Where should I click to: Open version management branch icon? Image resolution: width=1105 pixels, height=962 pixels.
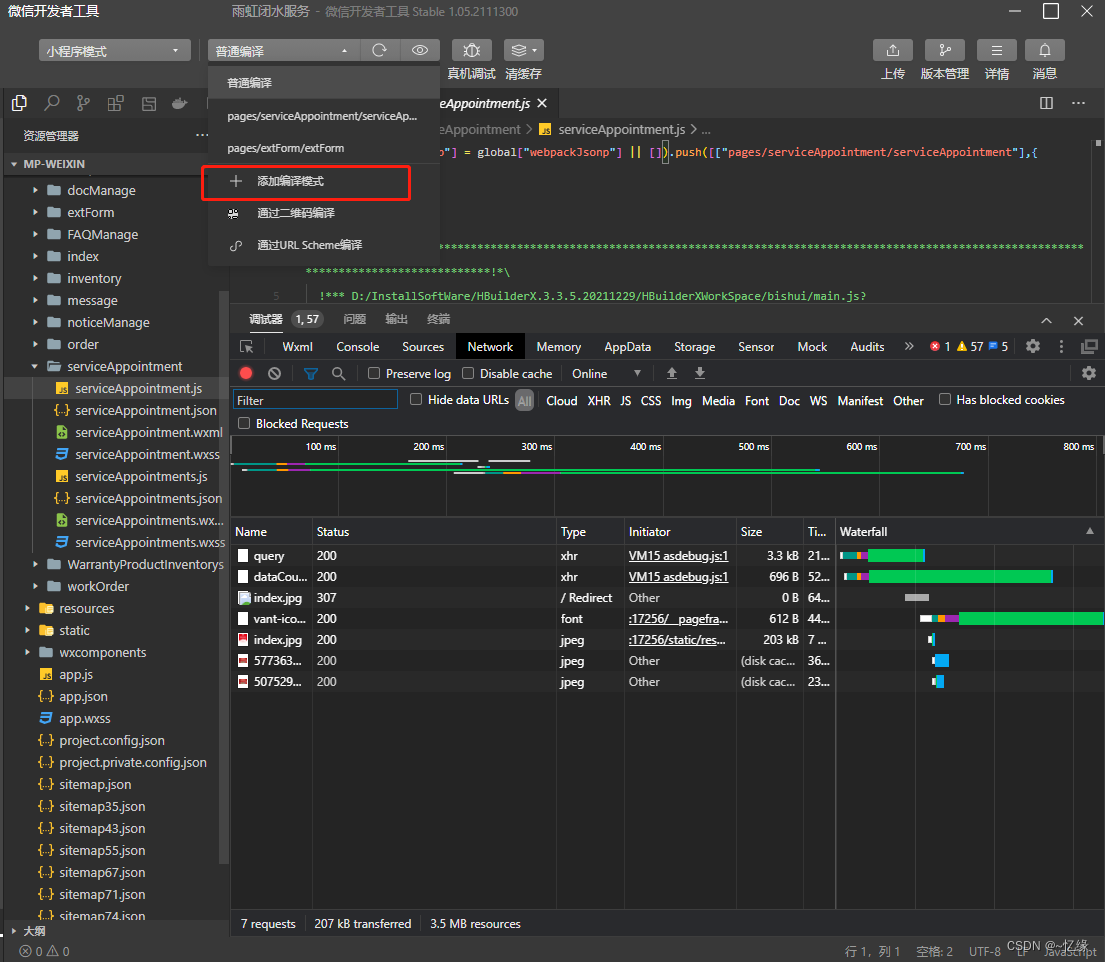(945, 50)
